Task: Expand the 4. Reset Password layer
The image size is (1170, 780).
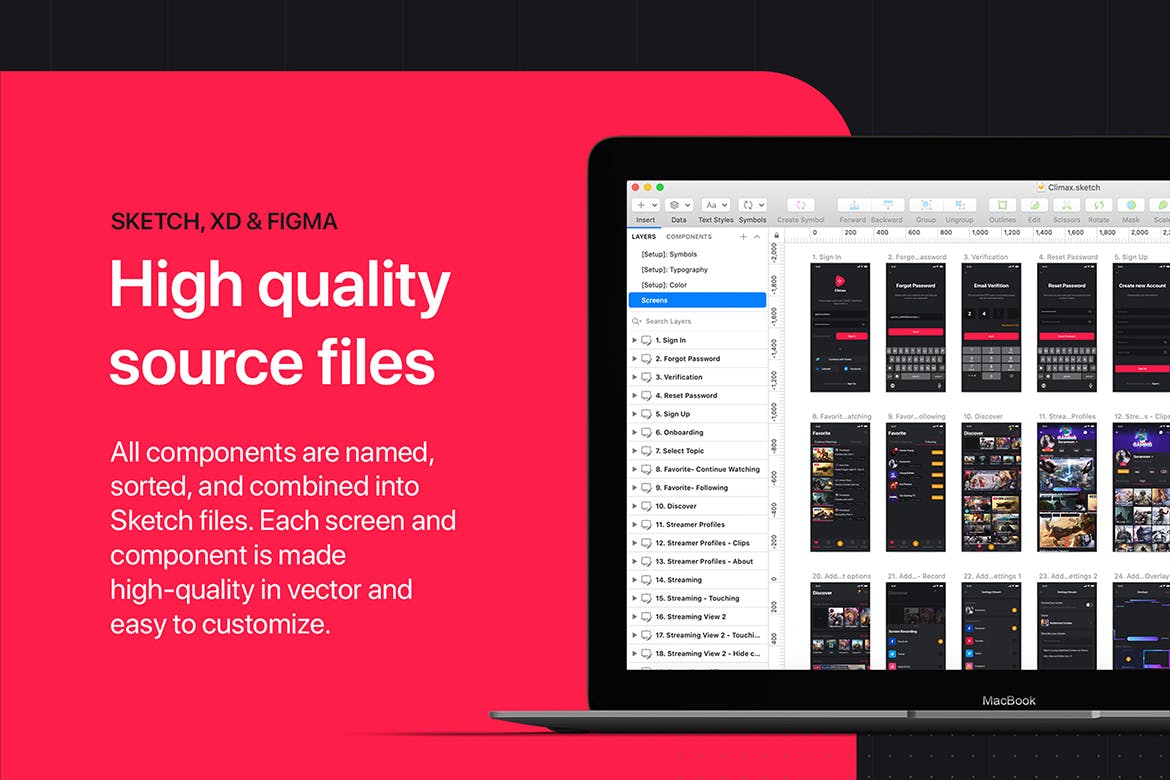Action: tap(634, 396)
